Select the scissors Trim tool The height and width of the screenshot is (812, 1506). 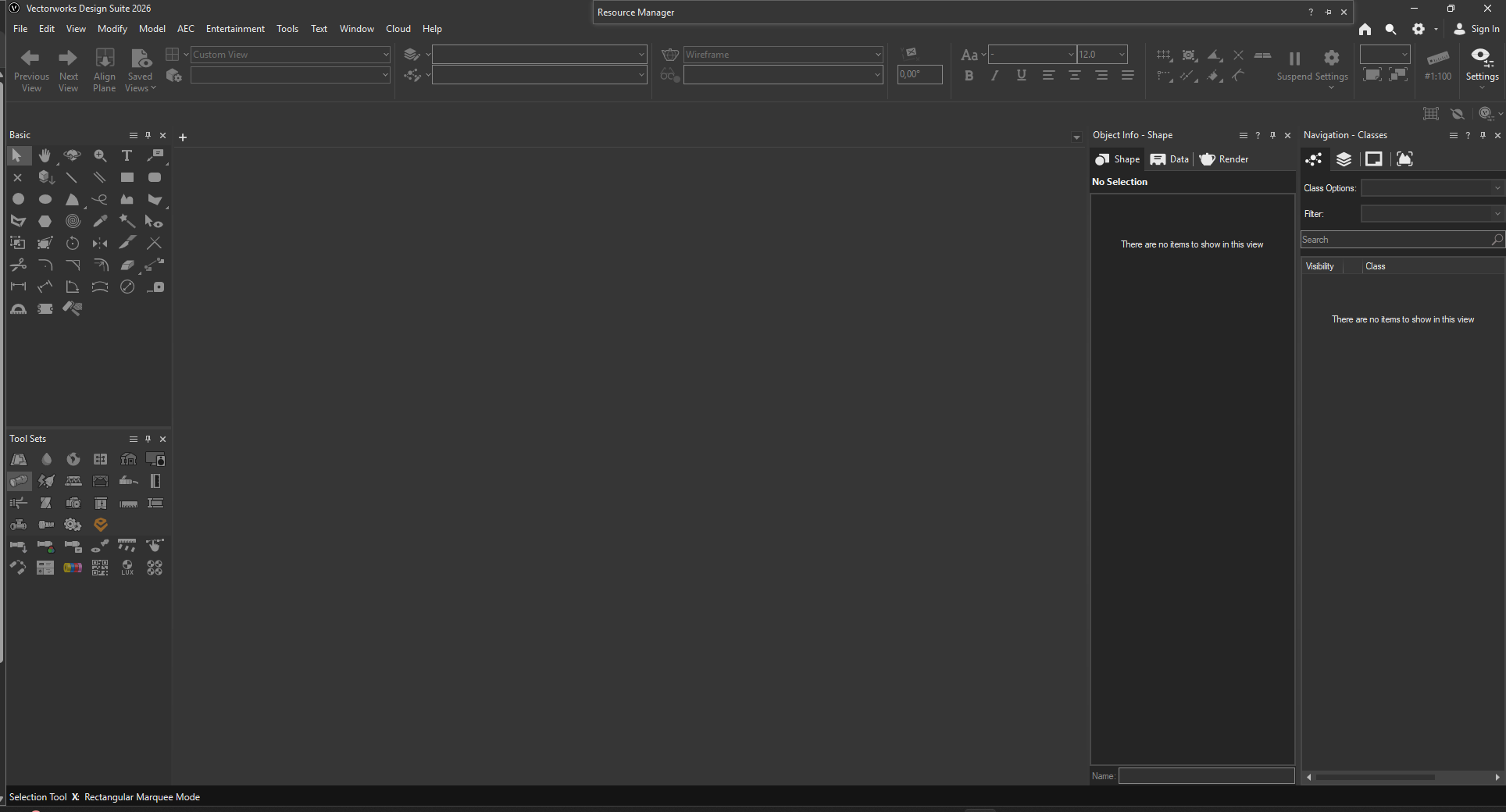point(18,265)
